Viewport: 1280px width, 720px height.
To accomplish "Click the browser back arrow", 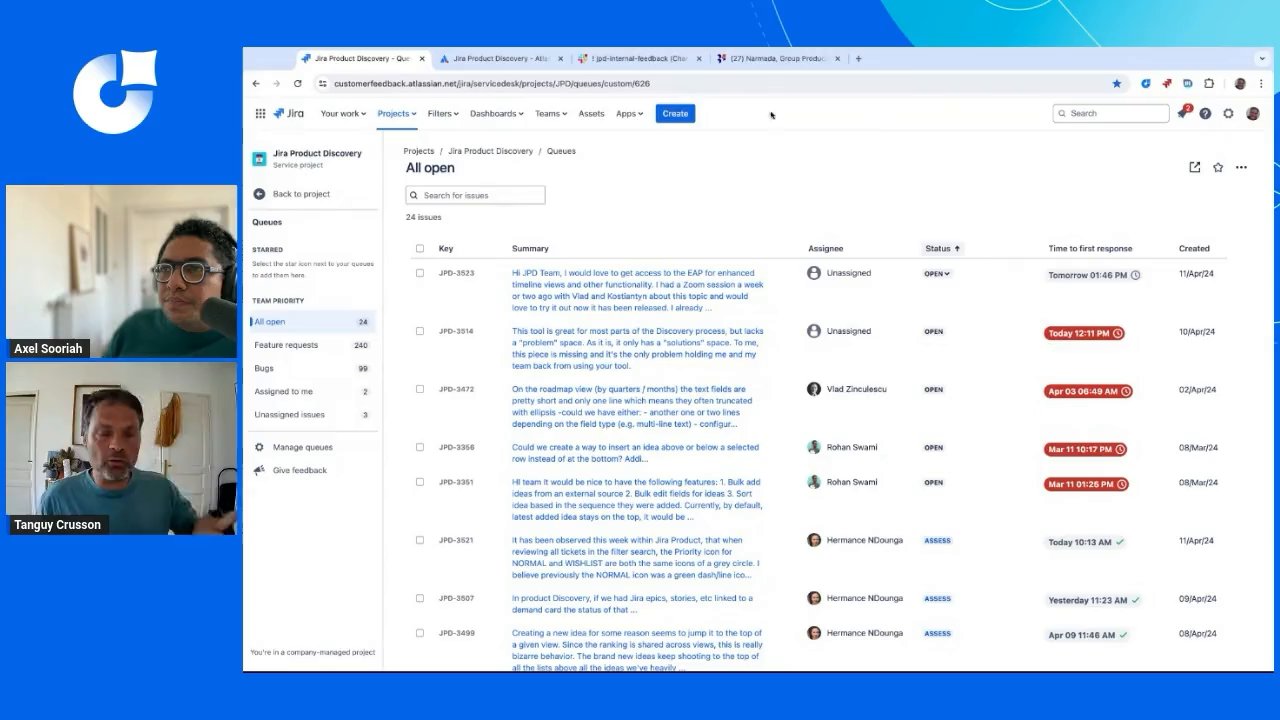I will 256,84.
